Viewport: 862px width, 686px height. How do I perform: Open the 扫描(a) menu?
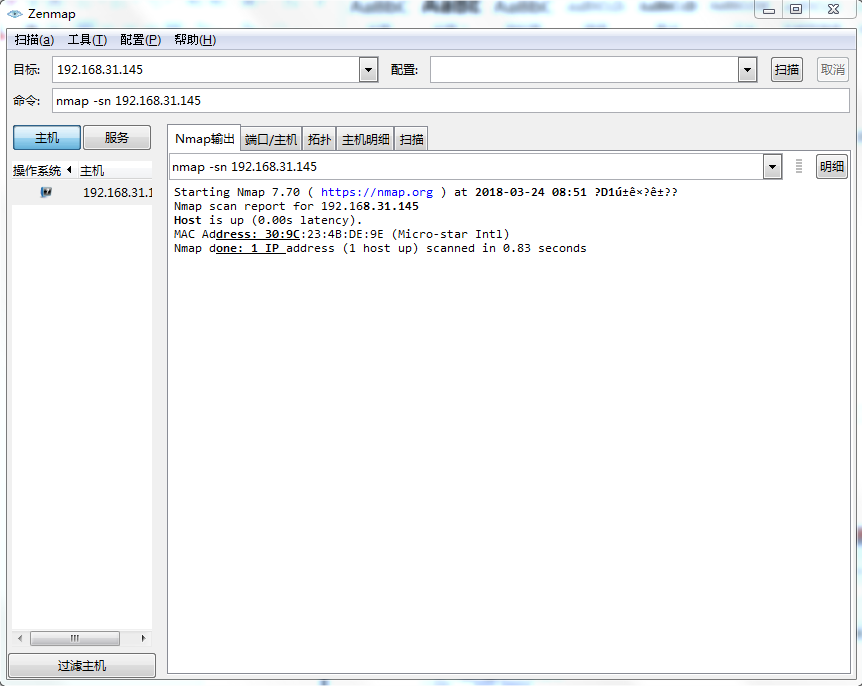tap(34, 40)
